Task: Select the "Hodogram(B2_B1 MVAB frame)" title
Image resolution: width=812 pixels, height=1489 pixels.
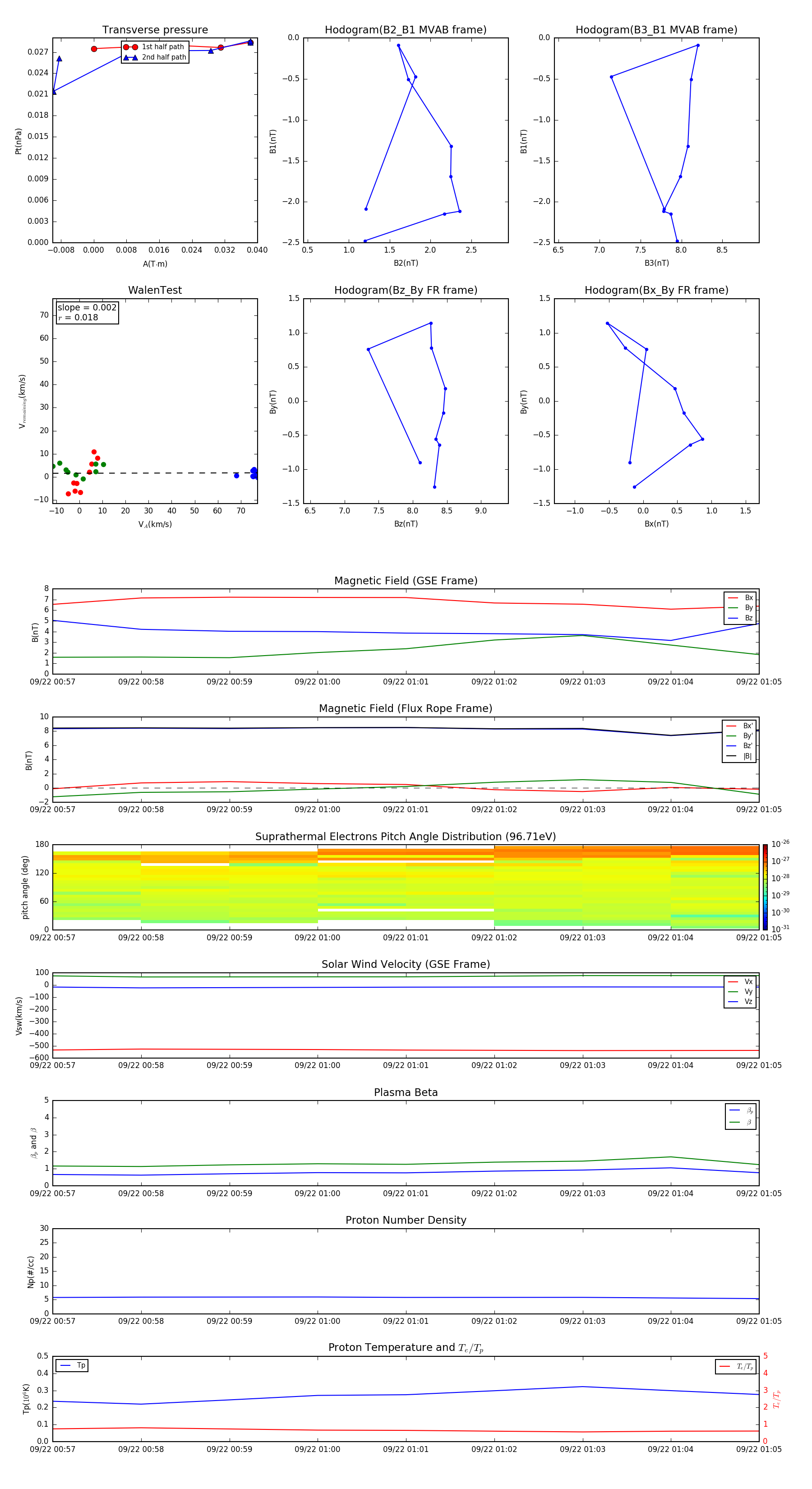Action: pos(406,29)
